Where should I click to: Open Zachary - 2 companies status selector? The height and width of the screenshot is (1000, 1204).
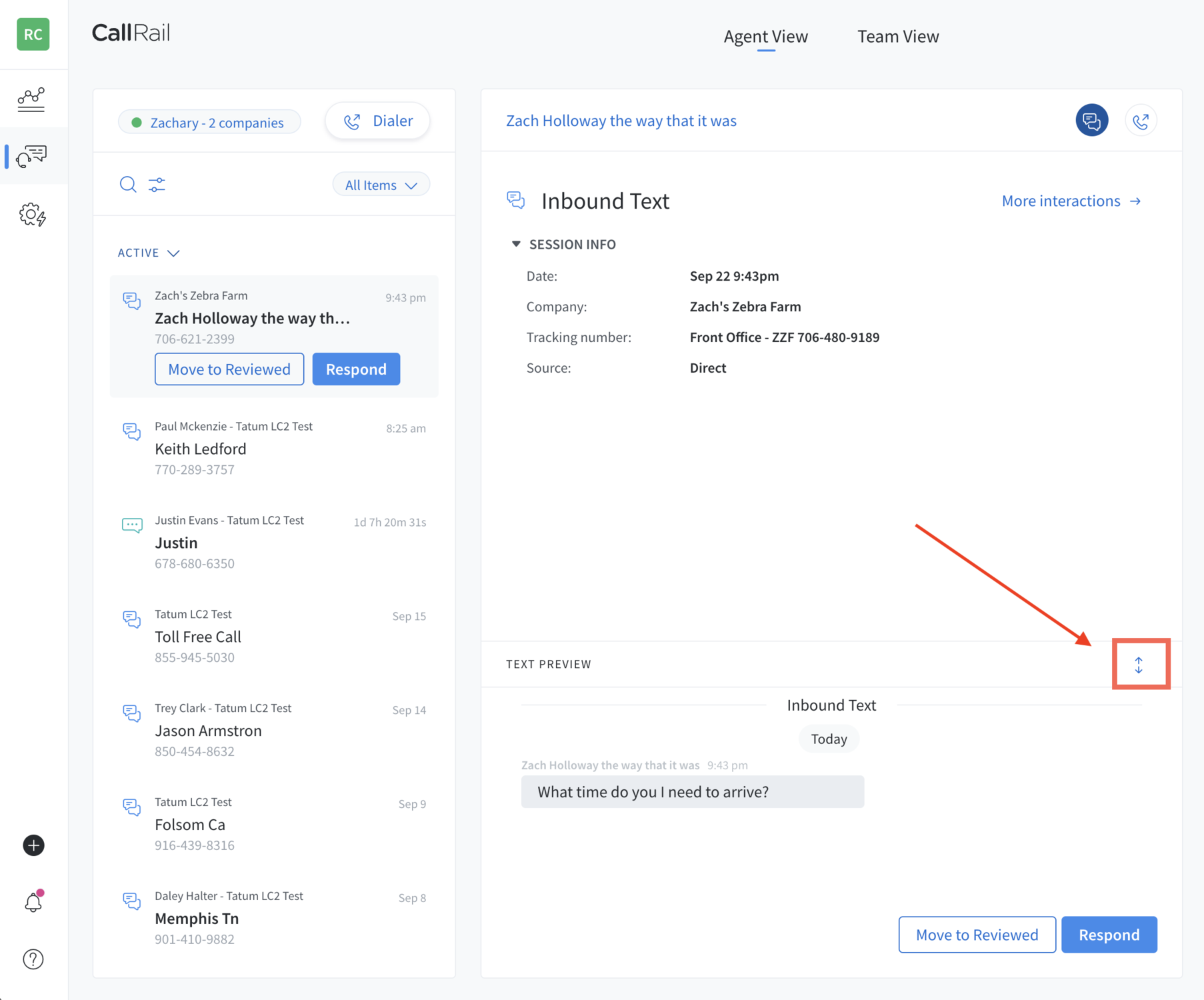[209, 122]
